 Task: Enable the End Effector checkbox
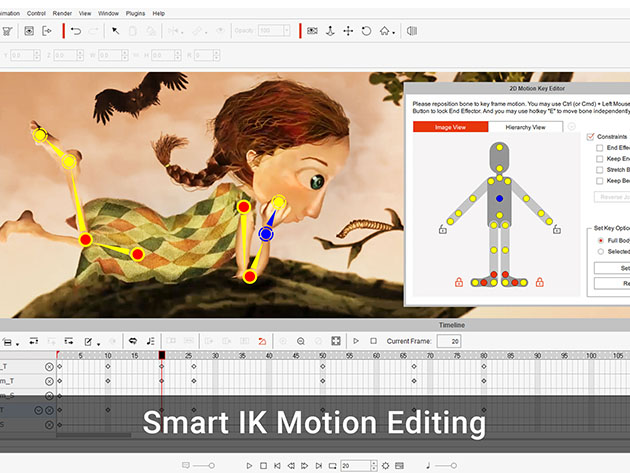point(599,148)
